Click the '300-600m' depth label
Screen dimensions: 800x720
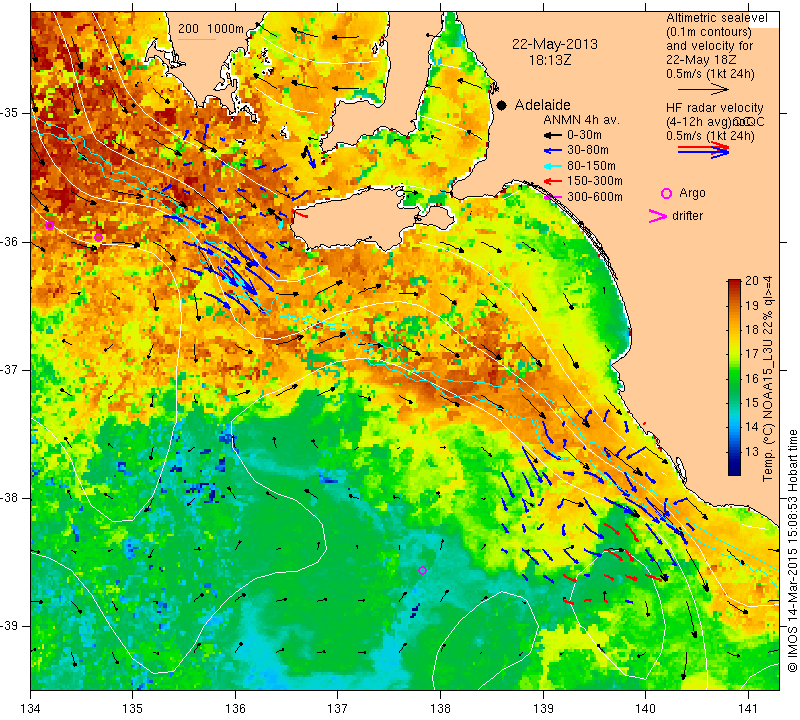pyautogui.click(x=595, y=196)
